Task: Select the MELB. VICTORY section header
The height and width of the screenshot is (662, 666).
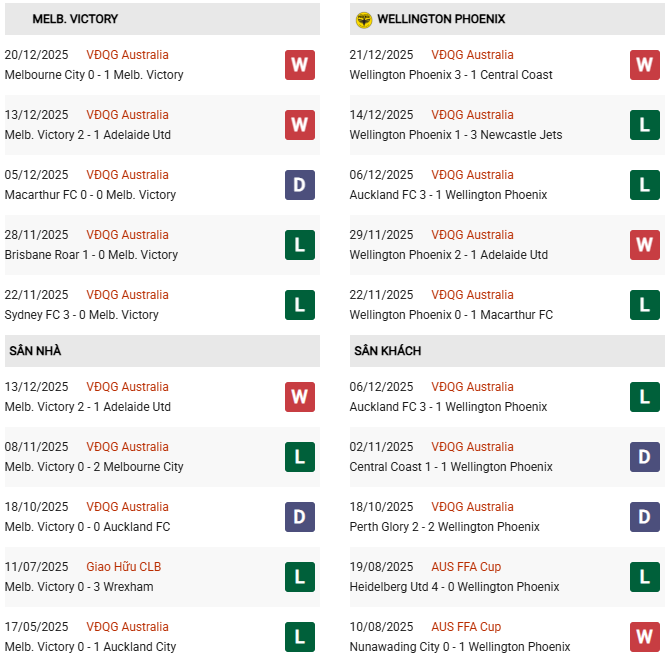Action: coord(75,19)
